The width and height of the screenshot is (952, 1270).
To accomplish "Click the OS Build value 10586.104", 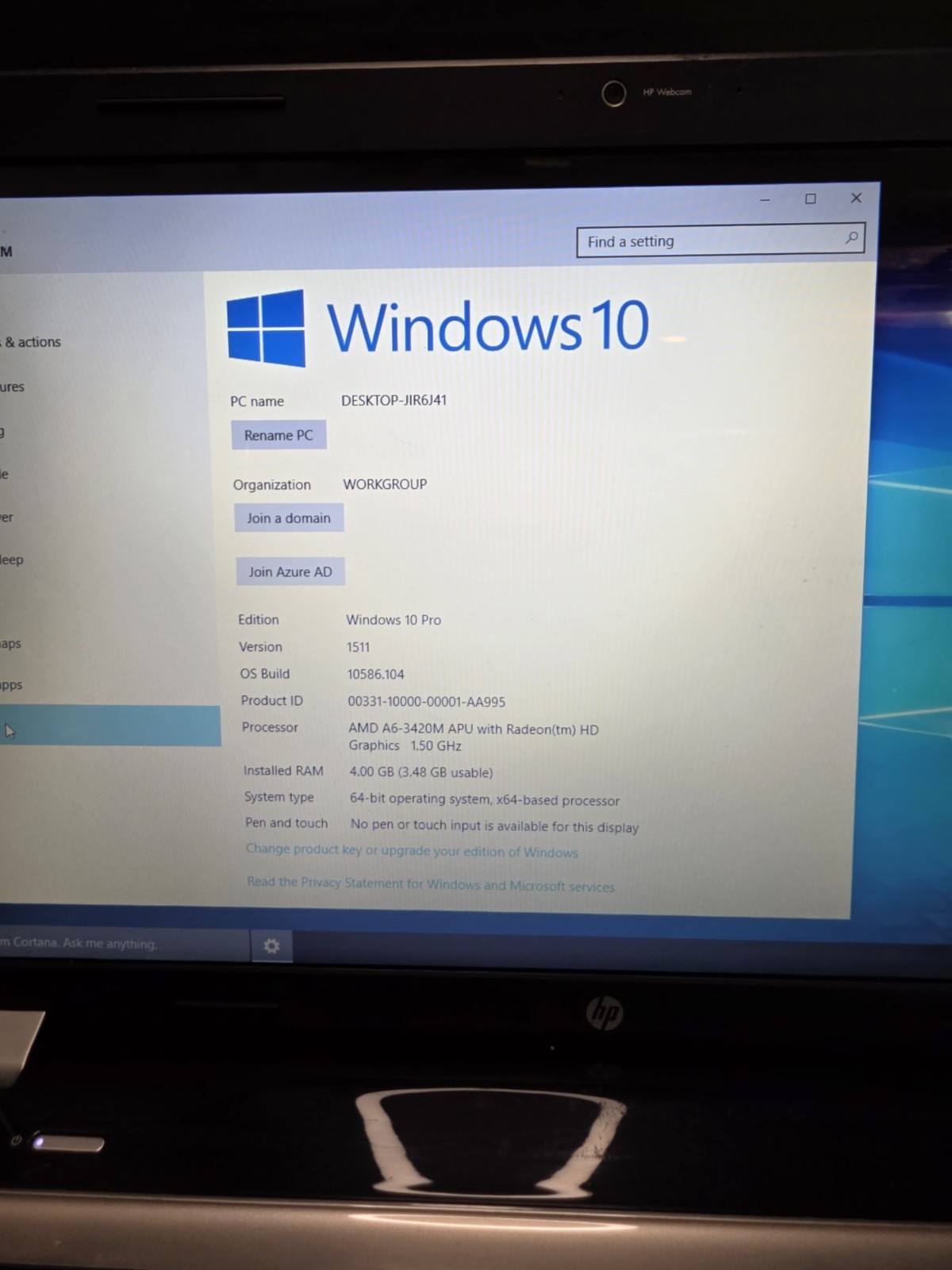I will point(376,674).
